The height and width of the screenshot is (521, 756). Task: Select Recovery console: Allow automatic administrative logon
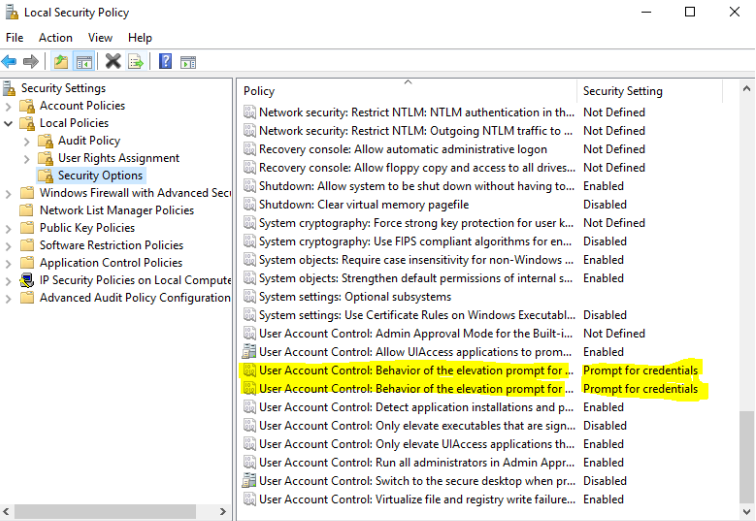tap(403, 149)
